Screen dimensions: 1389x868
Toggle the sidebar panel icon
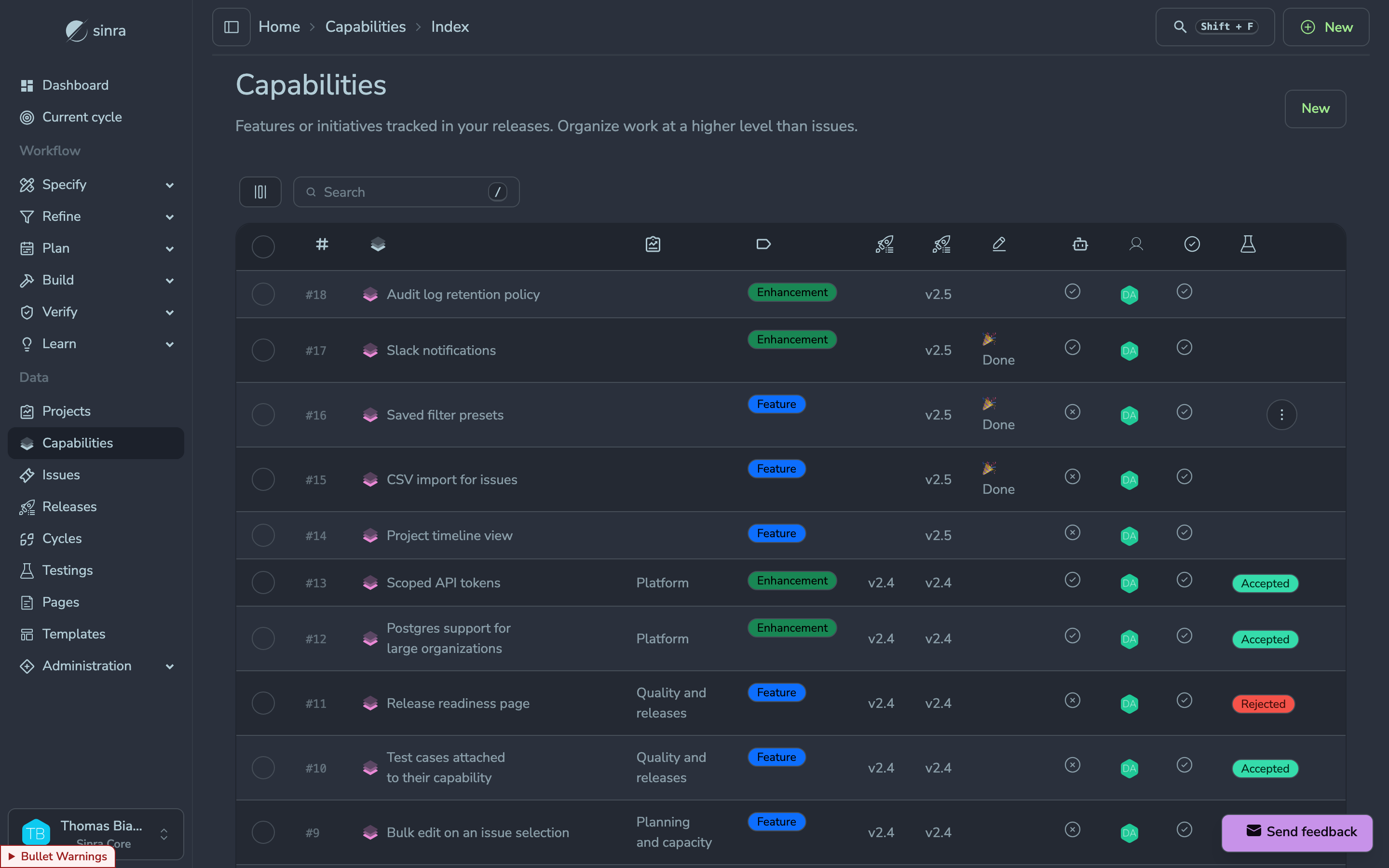click(231, 27)
